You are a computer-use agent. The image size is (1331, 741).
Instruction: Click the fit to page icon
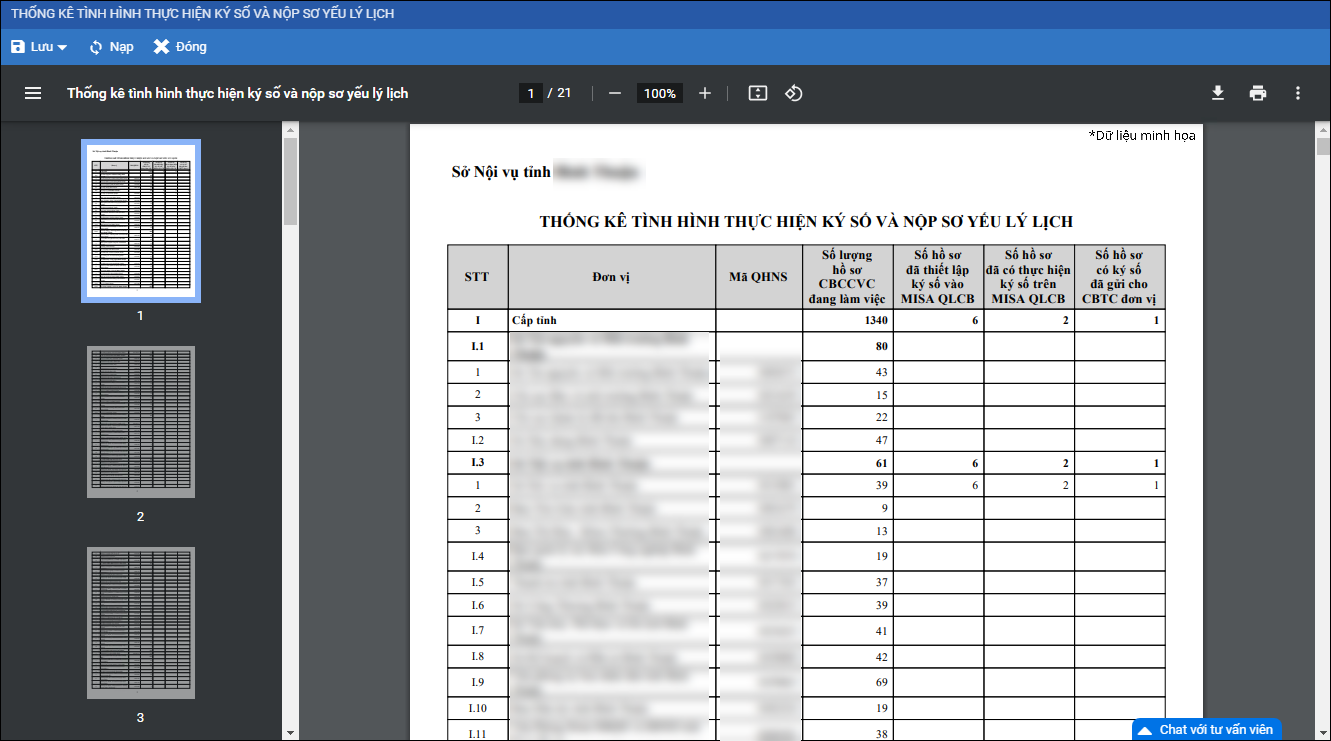pos(758,93)
